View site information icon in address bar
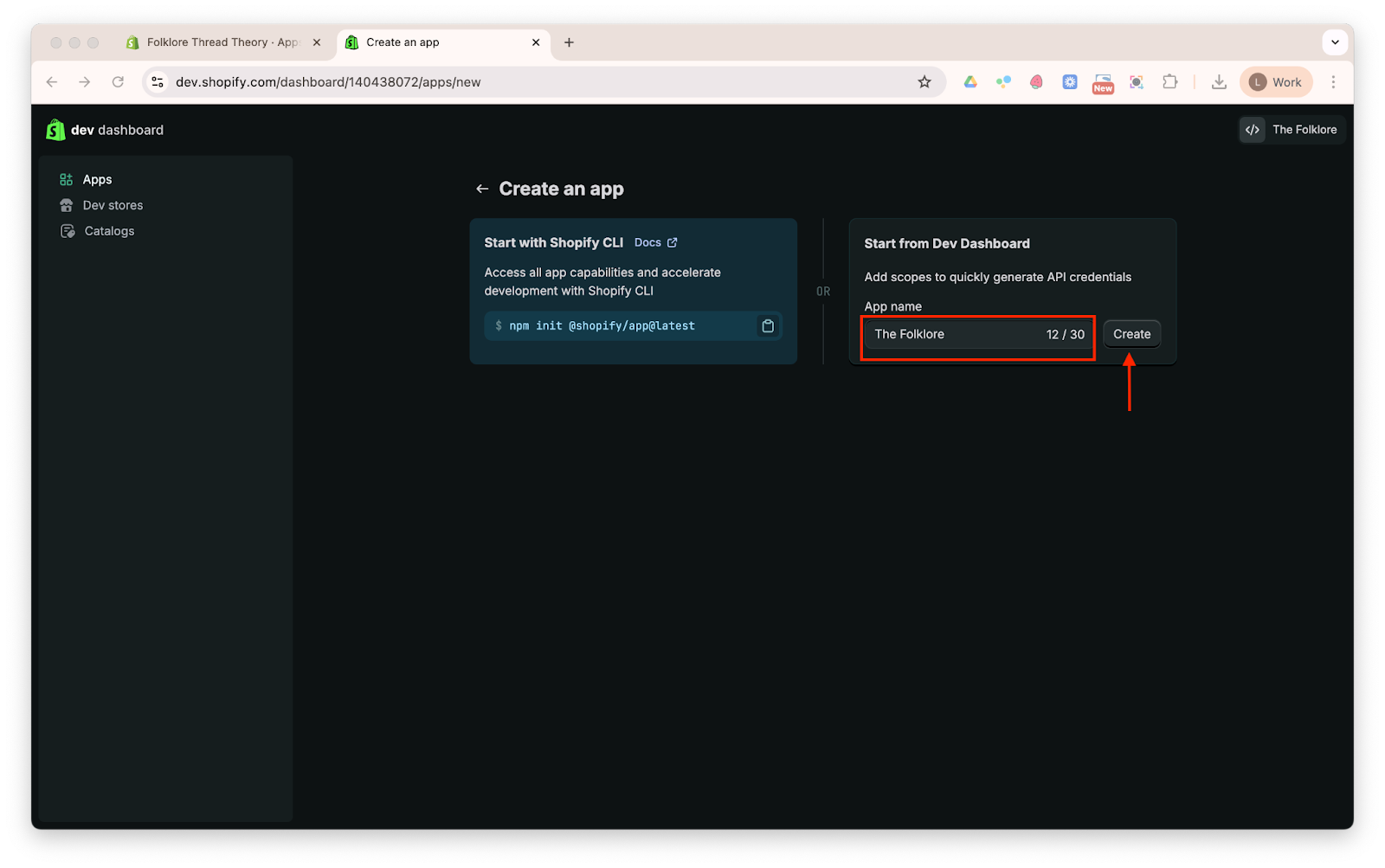 tap(158, 82)
